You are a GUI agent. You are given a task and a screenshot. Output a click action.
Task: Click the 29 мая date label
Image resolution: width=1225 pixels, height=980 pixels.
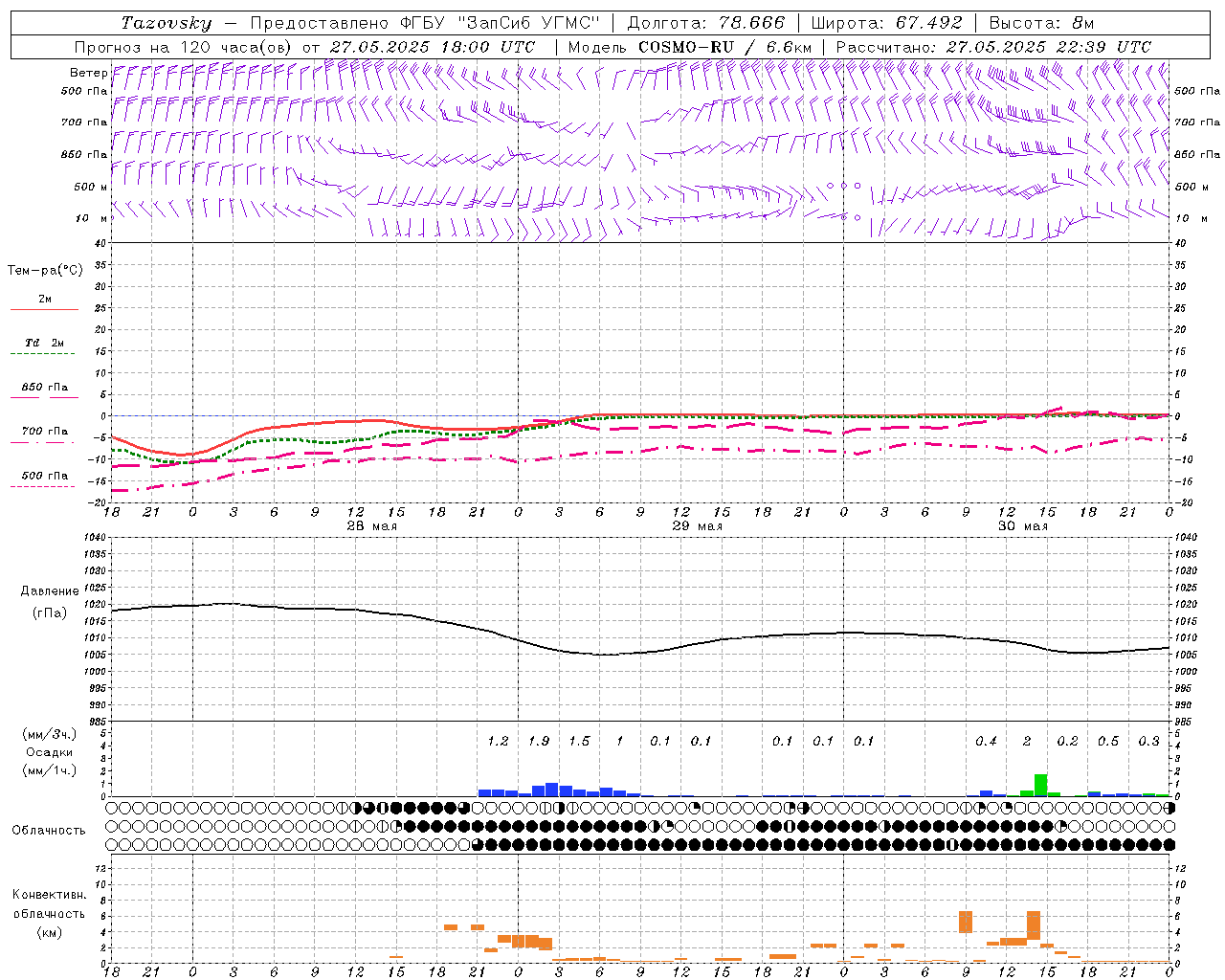(x=697, y=526)
